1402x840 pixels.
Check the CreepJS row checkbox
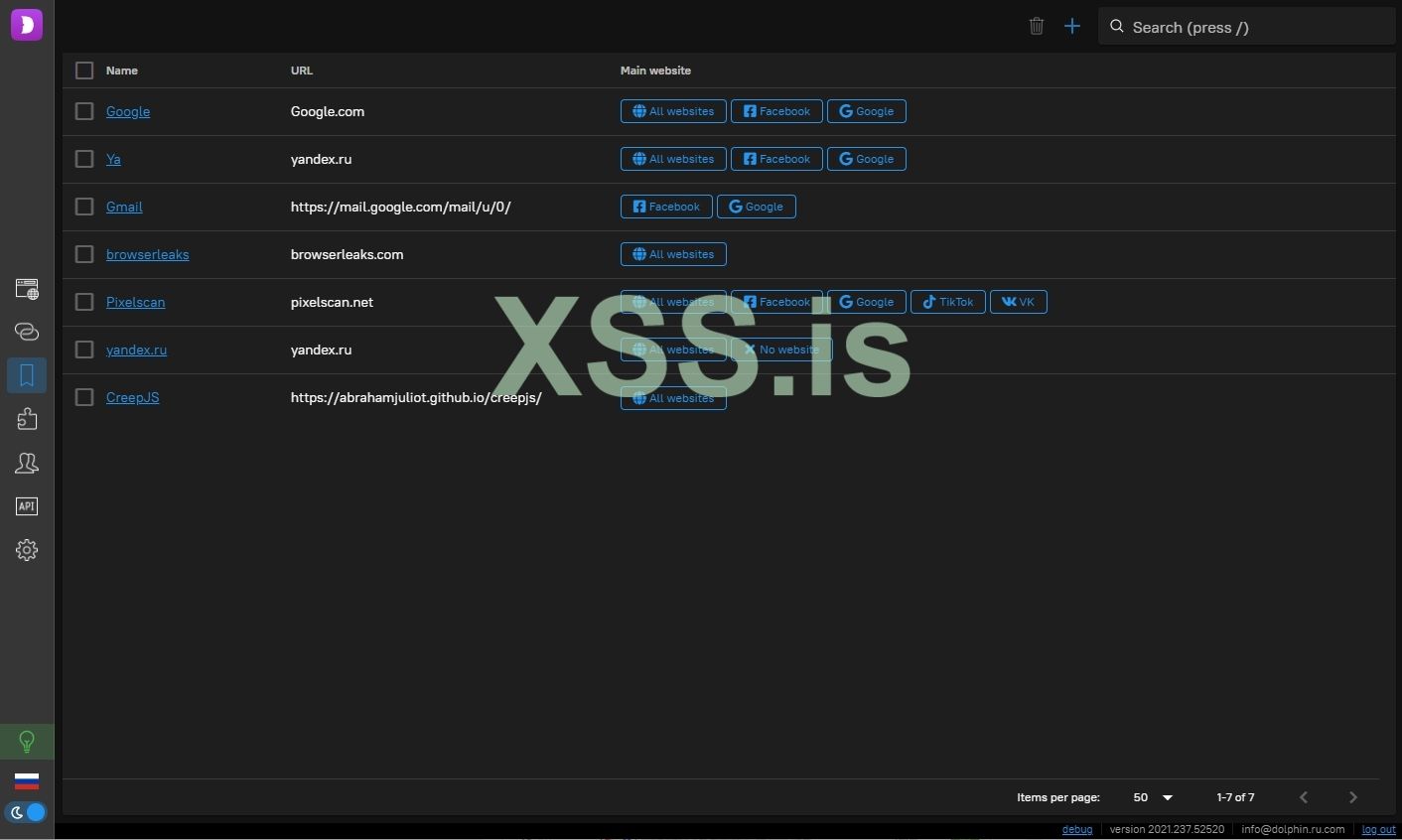point(84,397)
